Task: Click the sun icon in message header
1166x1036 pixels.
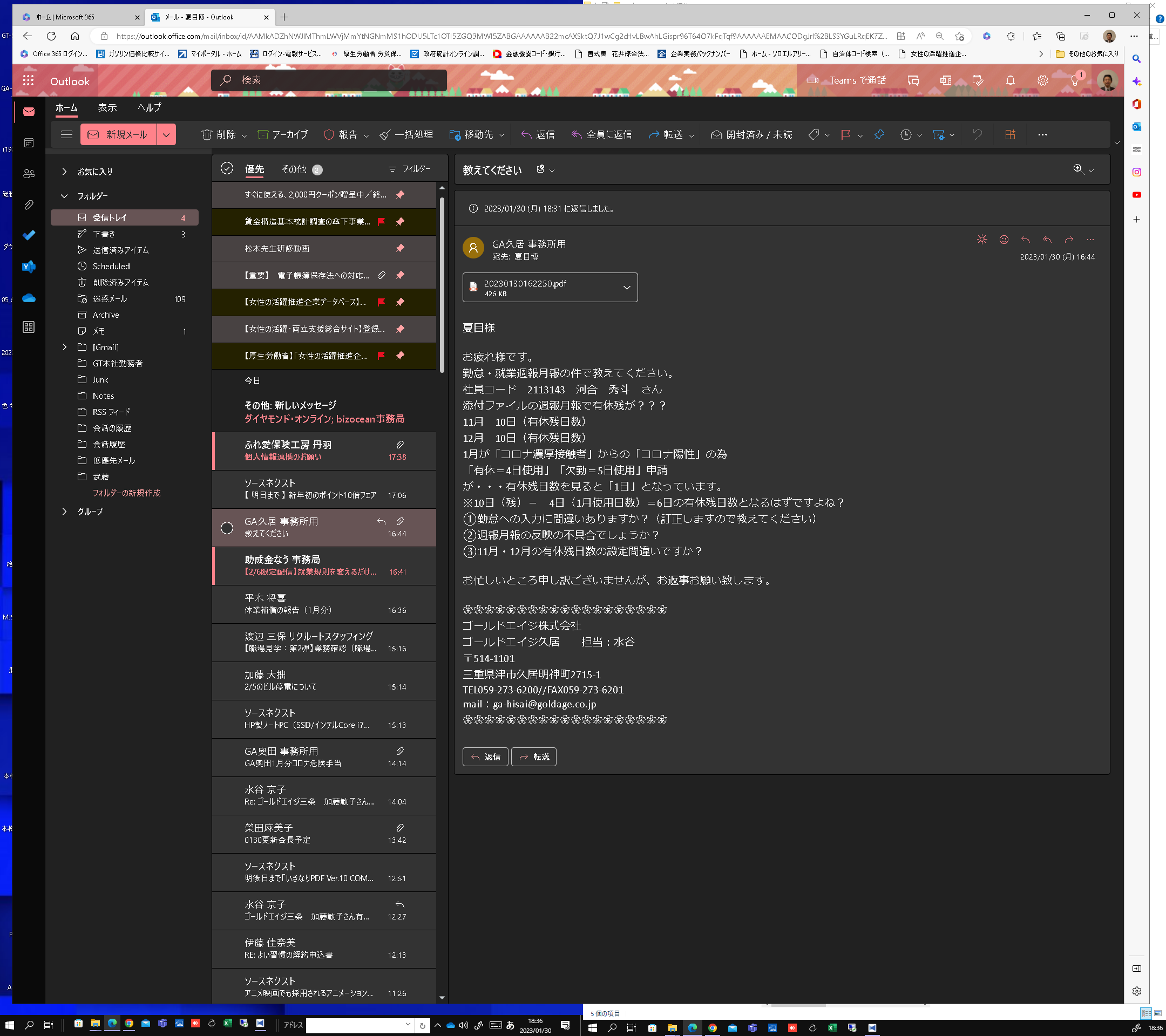Action: (x=982, y=240)
